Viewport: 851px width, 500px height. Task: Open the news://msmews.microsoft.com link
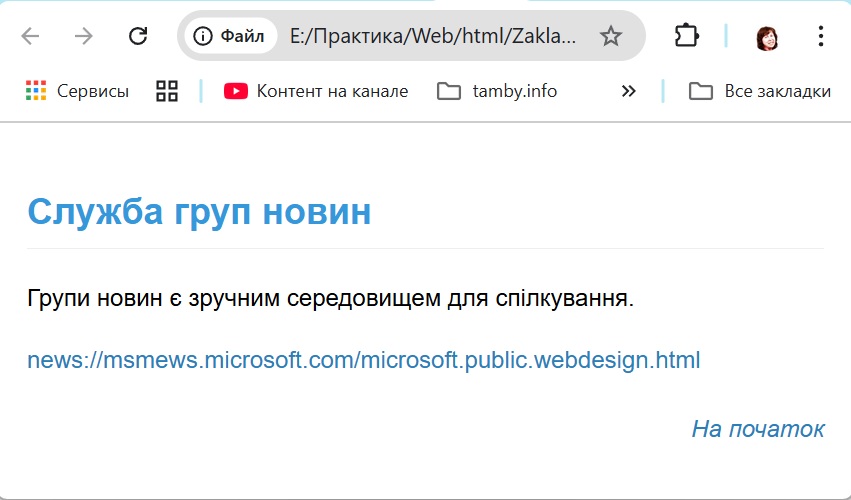pyautogui.click(x=363, y=360)
